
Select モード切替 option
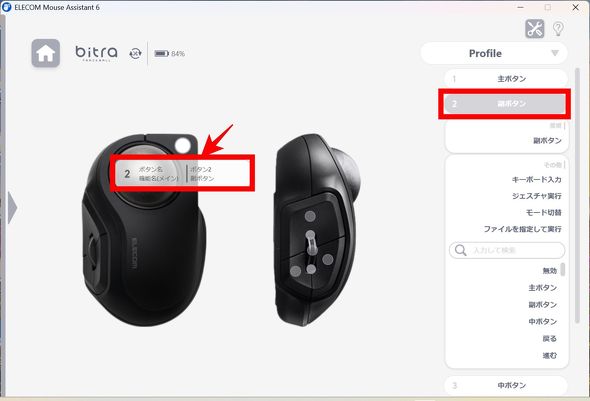click(x=543, y=213)
